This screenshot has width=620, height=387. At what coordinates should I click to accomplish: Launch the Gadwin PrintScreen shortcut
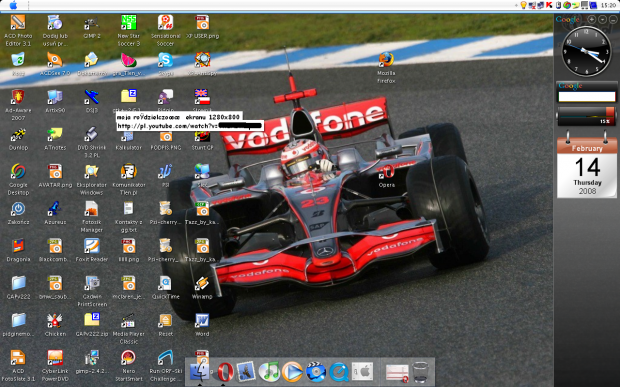pyautogui.click(x=92, y=291)
